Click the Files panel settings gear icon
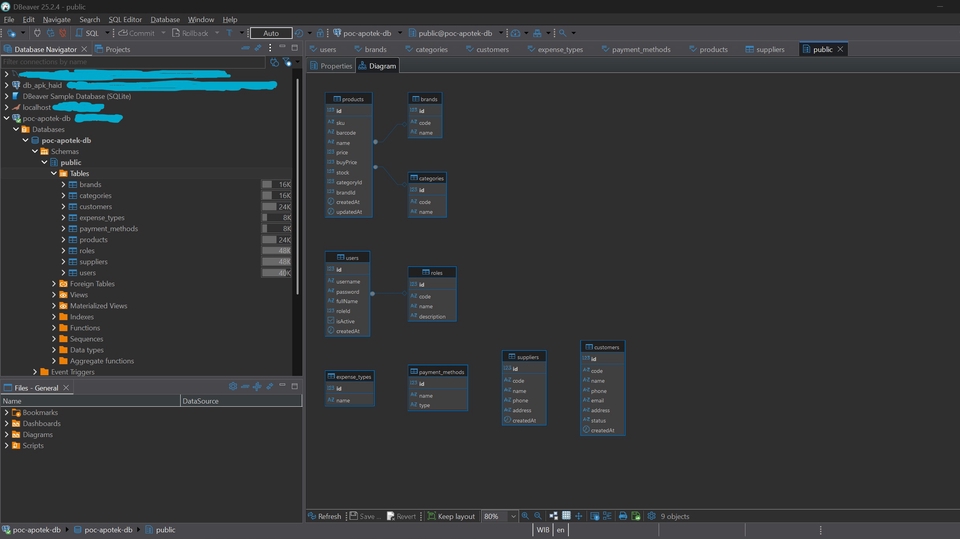 point(233,386)
